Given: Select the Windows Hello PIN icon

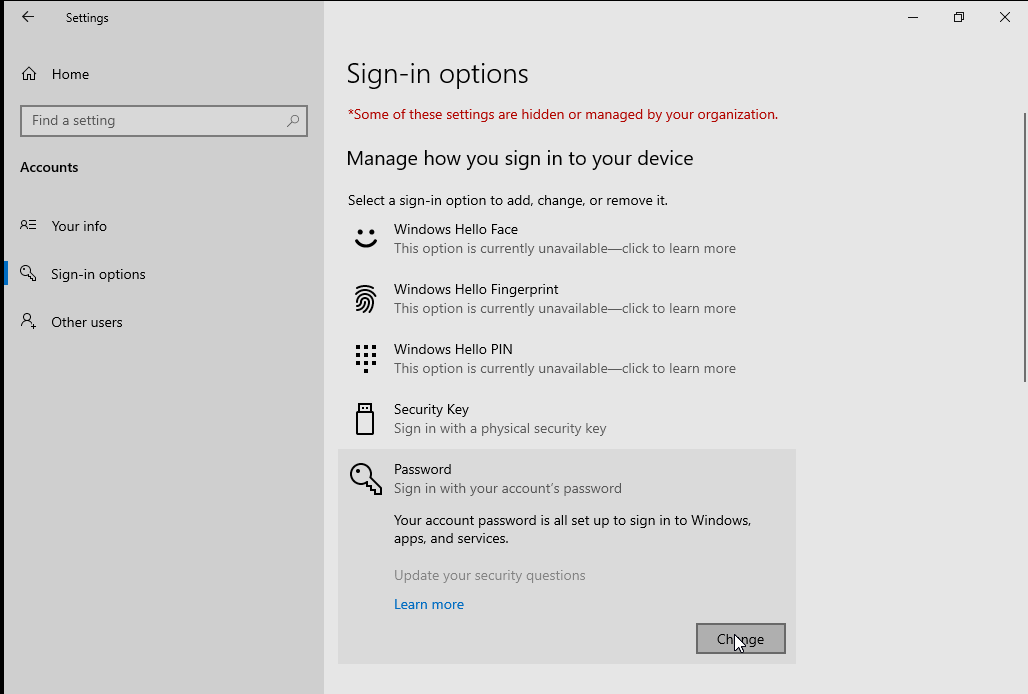Looking at the screenshot, I should (366, 358).
